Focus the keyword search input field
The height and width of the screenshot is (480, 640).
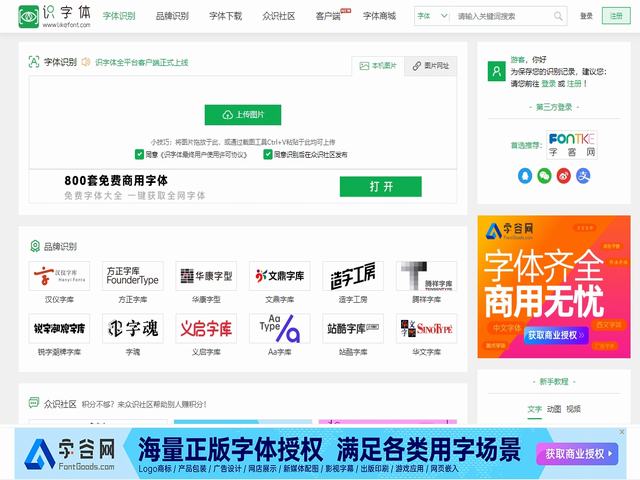coord(502,16)
